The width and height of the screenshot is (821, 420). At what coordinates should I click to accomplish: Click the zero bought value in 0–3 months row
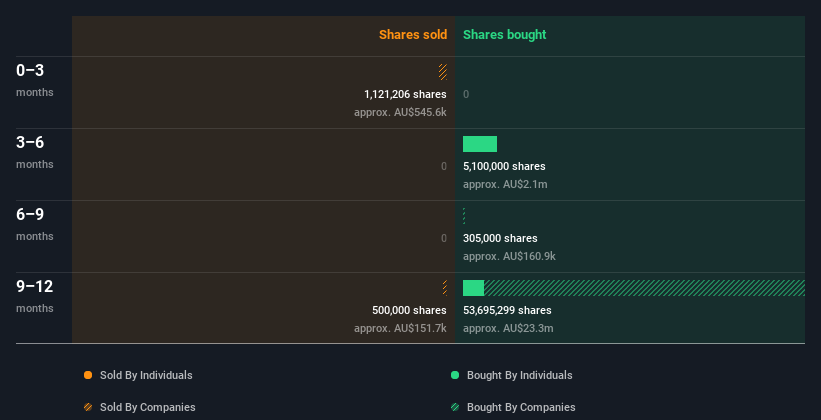coord(466,94)
